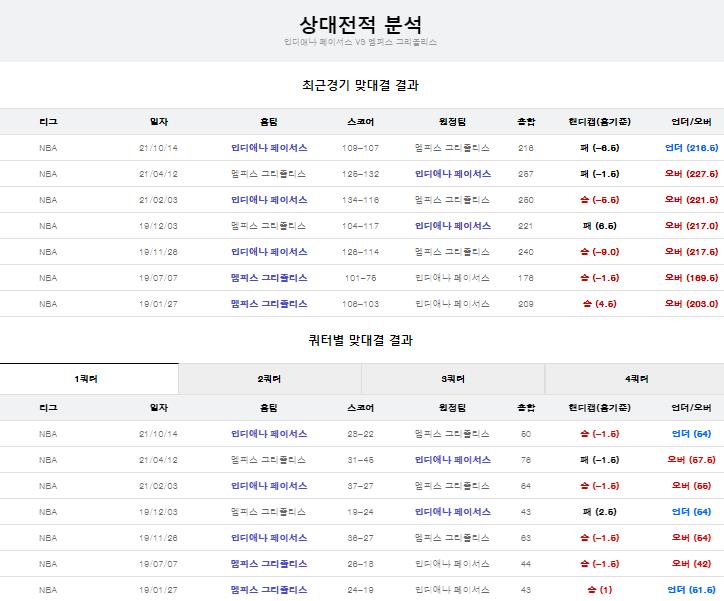Click total 209 in 19/01/27 recent match row
This screenshot has height=601, width=724.
525,304
